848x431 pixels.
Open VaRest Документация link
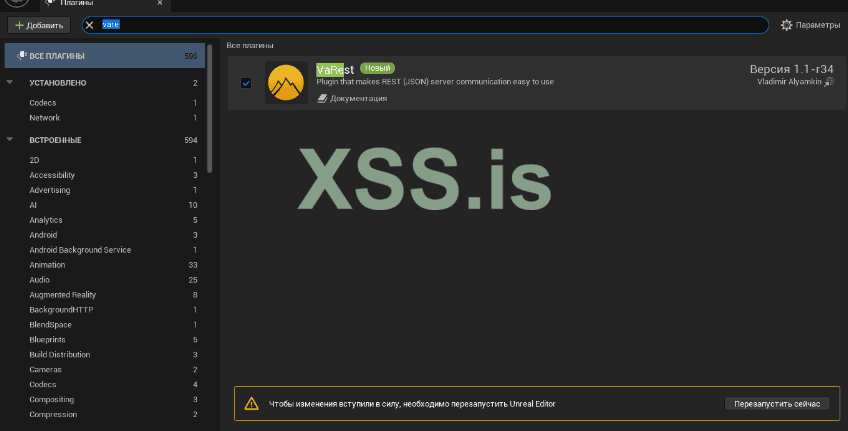click(359, 98)
